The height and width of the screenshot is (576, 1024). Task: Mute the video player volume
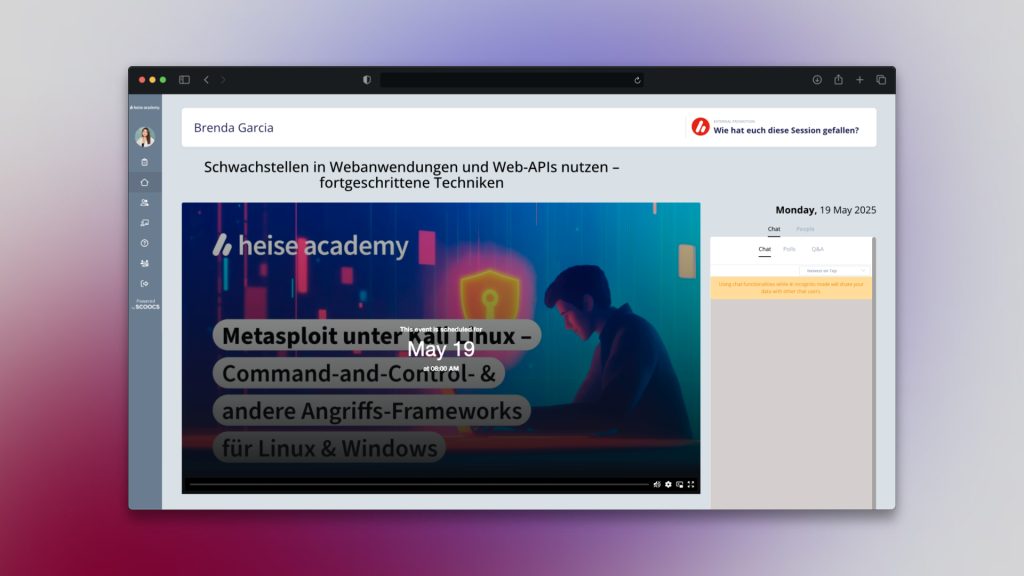[x=657, y=485]
